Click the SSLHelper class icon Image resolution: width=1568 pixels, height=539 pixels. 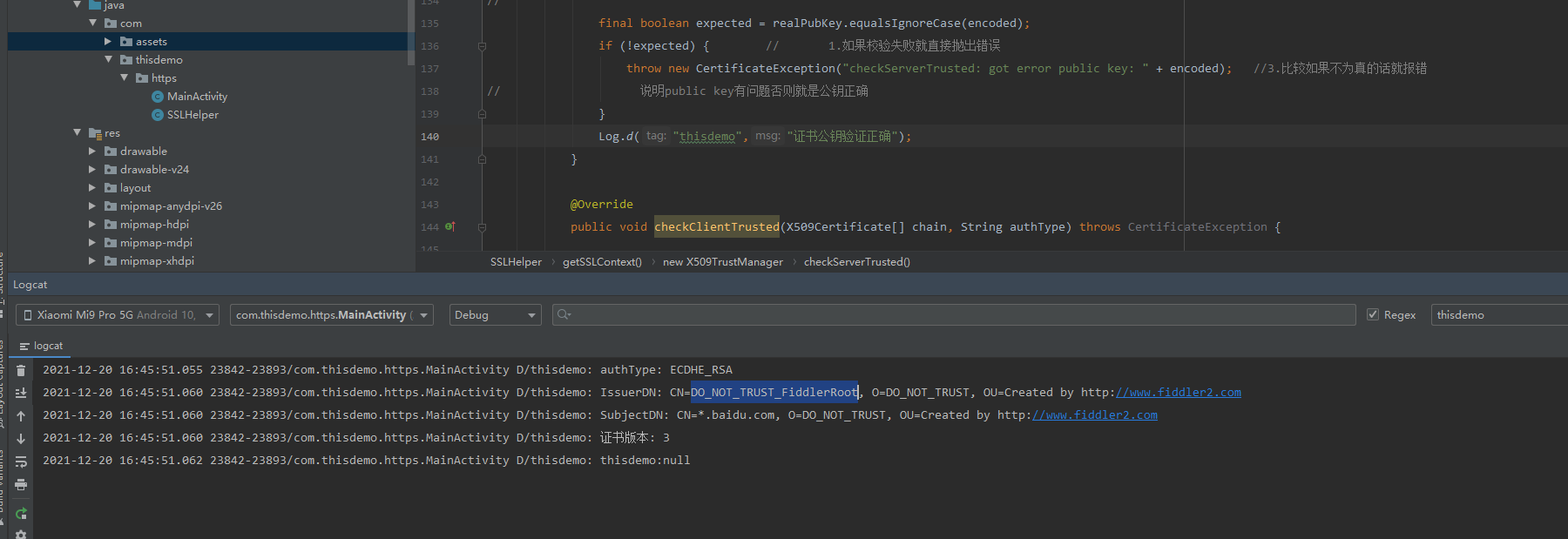pyautogui.click(x=158, y=115)
